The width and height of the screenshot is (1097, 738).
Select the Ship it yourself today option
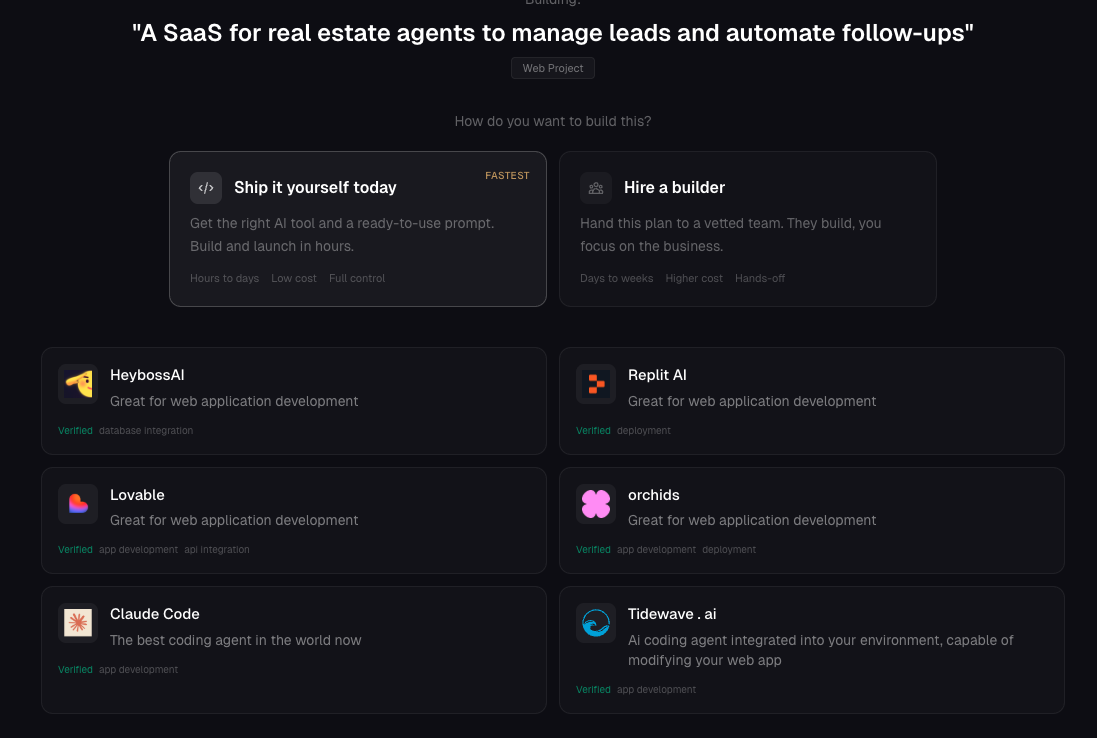(315, 188)
